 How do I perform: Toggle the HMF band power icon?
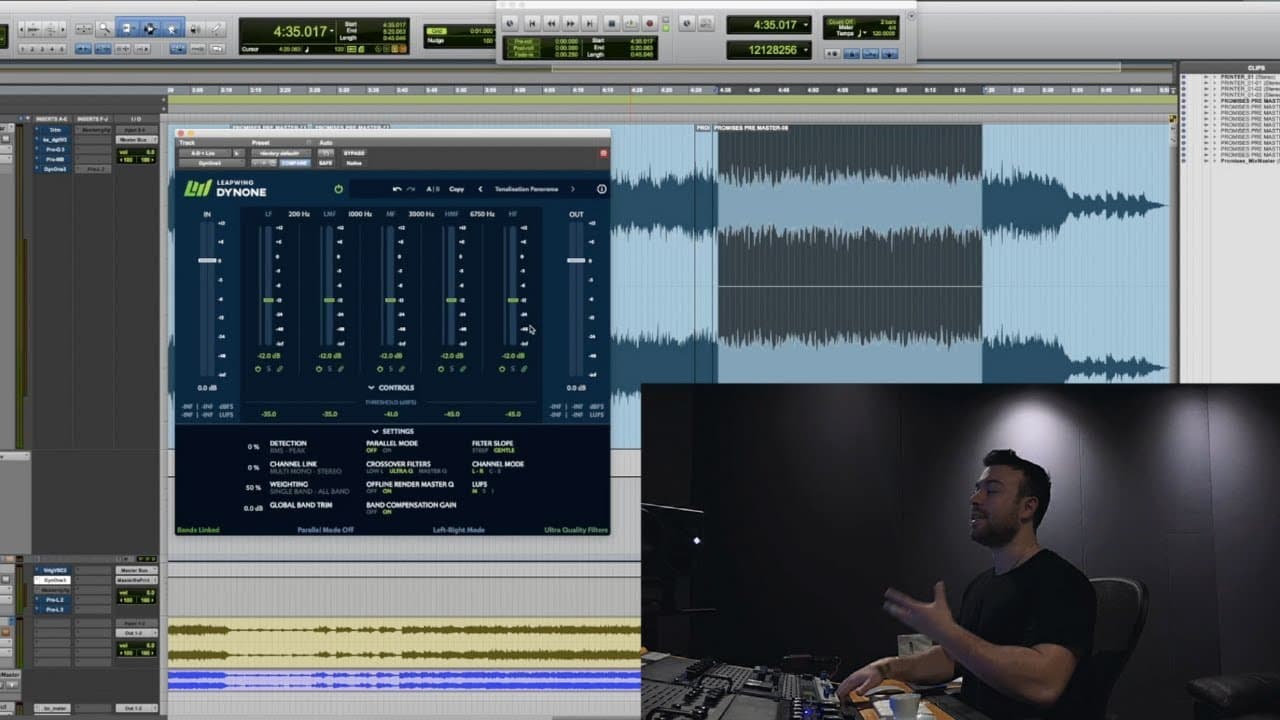click(441, 369)
